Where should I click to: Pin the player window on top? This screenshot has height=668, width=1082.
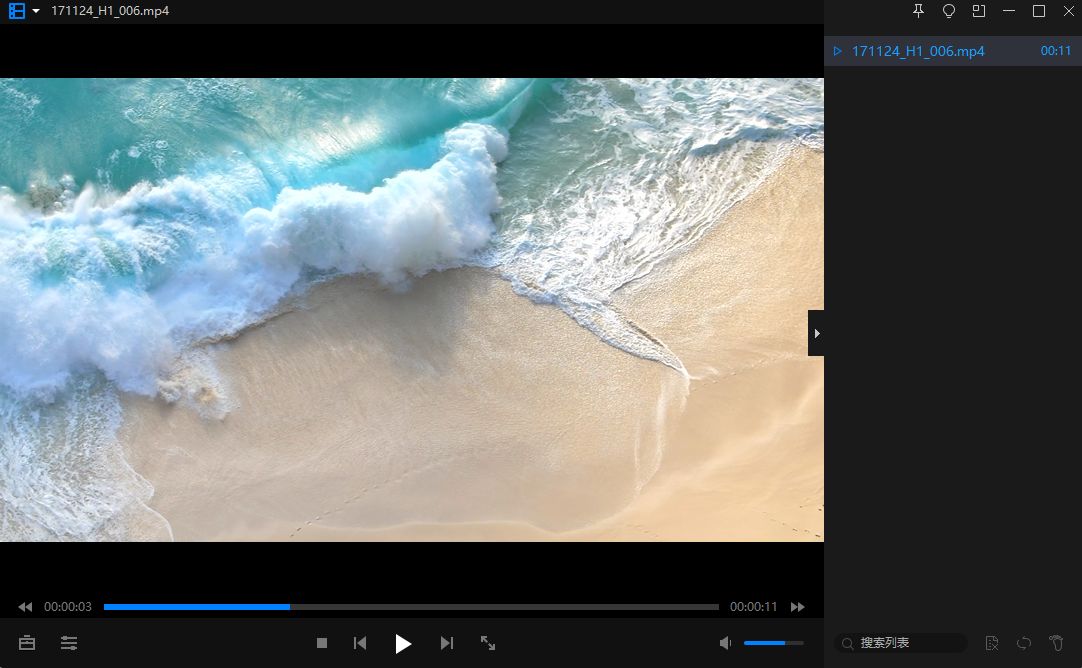click(x=919, y=11)
